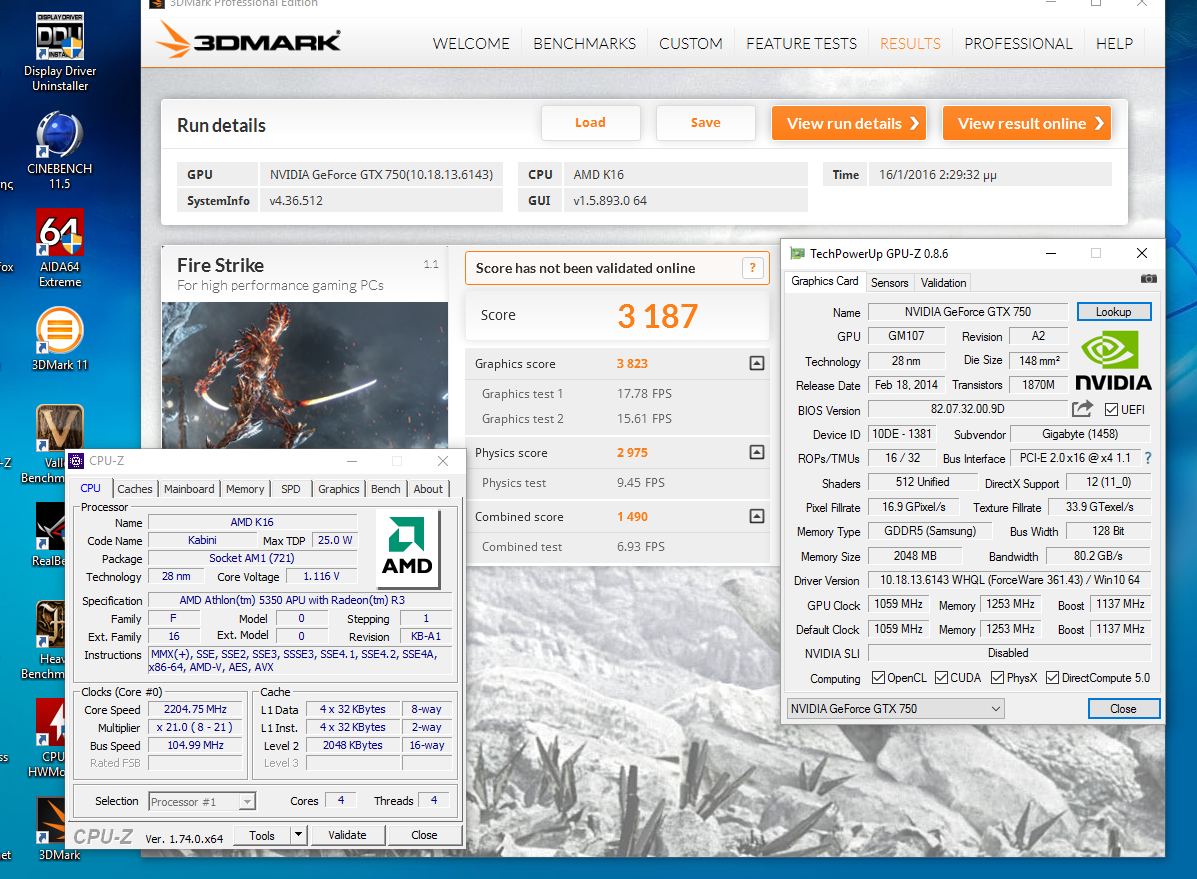Click the Lookup button in GPU-Z
This screenshot has height=879, width=1197.
pos(1114,312)
